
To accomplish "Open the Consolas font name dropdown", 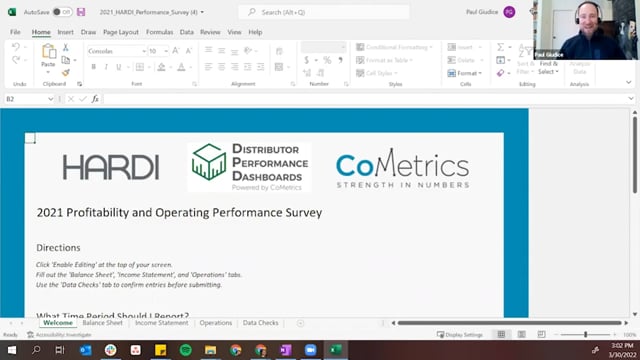I will point(144,51).
